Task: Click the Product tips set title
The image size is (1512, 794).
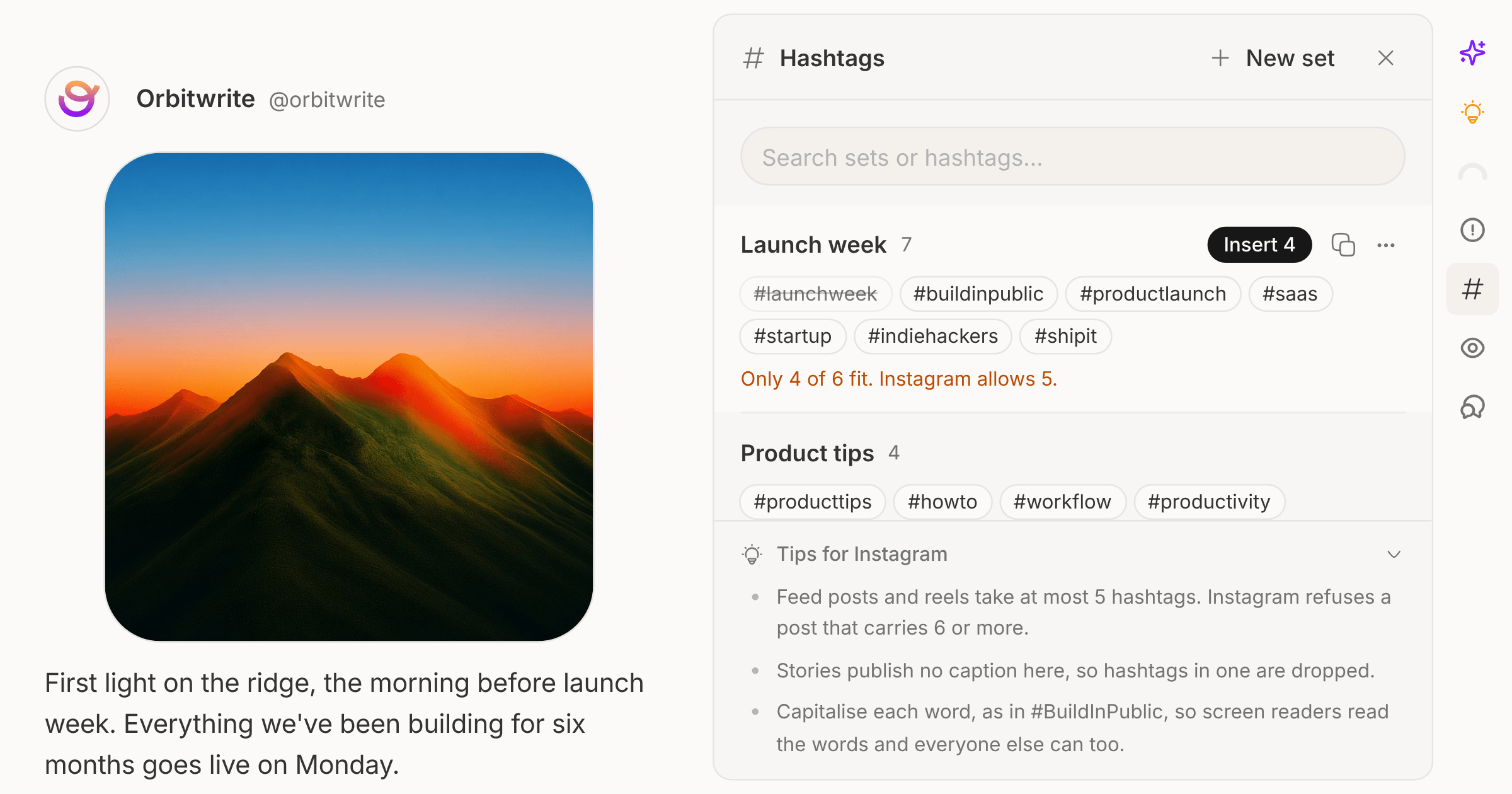Action: click(807, 453)
